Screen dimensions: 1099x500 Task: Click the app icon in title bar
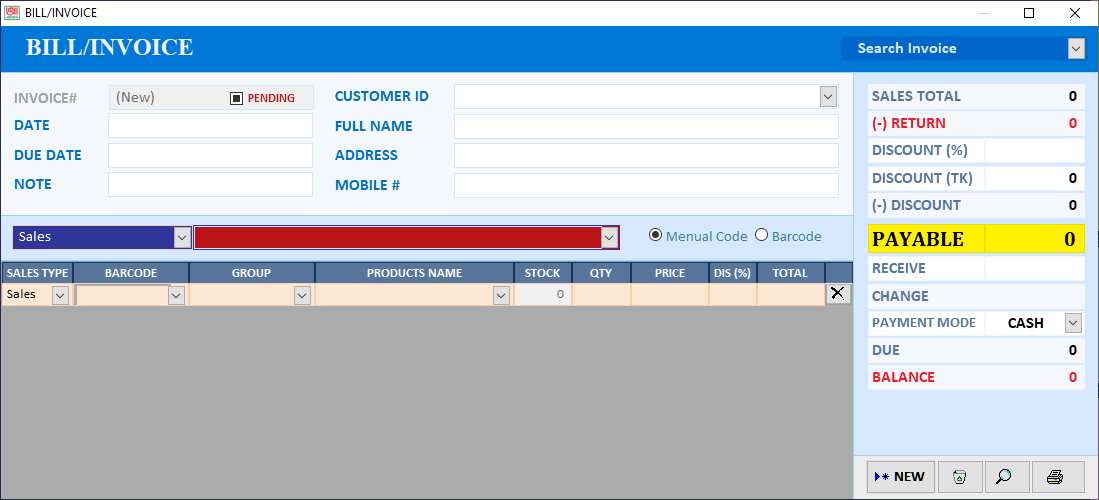pyautogui.click(x=12, y=13)
